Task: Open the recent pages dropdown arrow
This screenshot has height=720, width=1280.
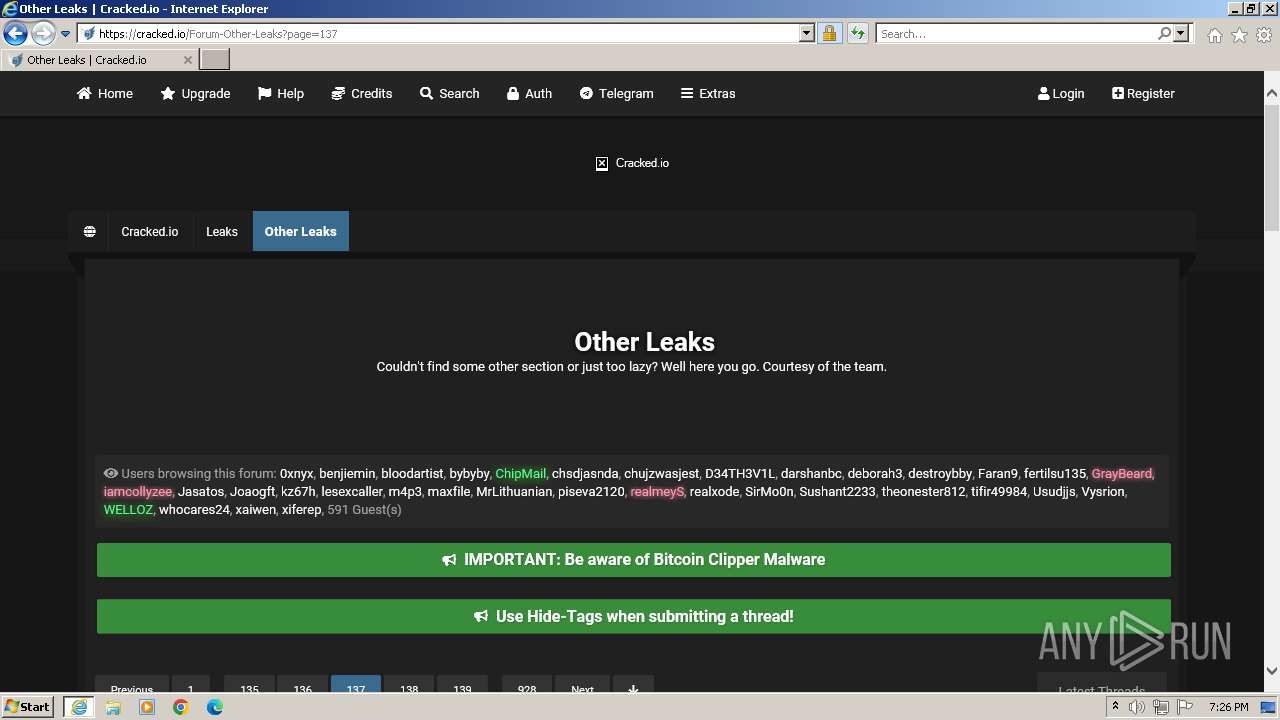Action: 65,34
